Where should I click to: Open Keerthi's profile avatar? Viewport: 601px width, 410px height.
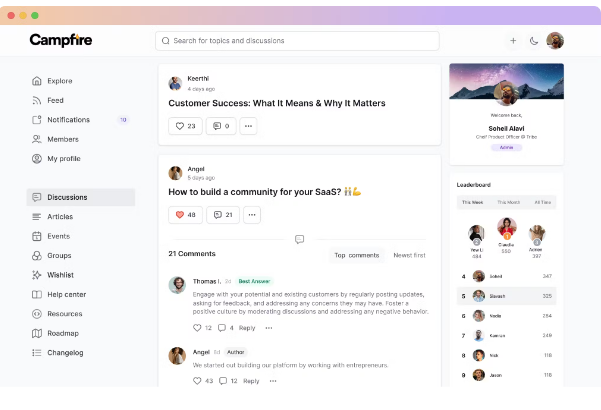point(175,84)
